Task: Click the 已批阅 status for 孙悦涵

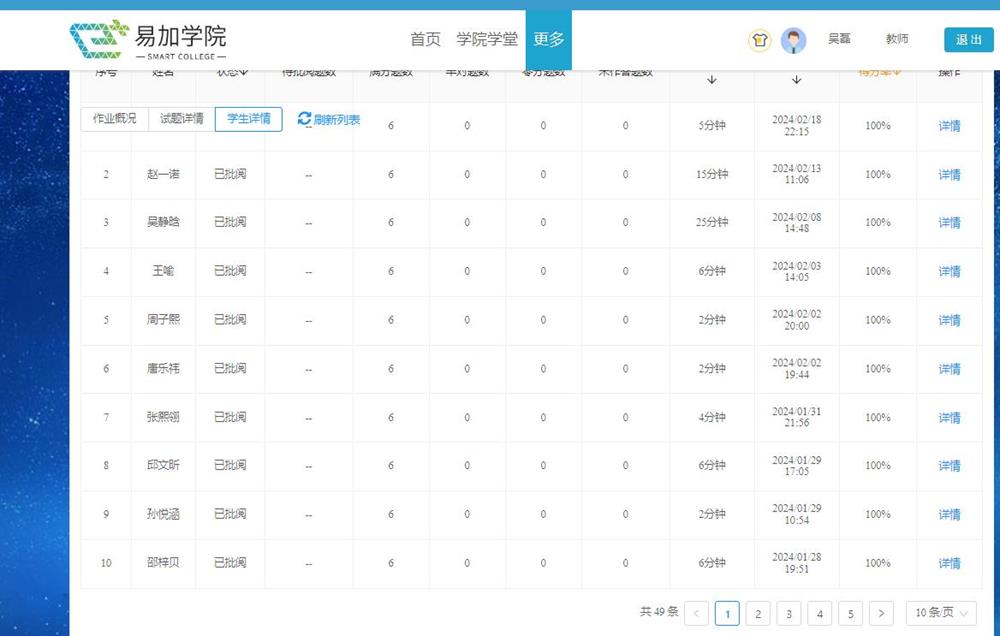Action: [x=230, y=514]
